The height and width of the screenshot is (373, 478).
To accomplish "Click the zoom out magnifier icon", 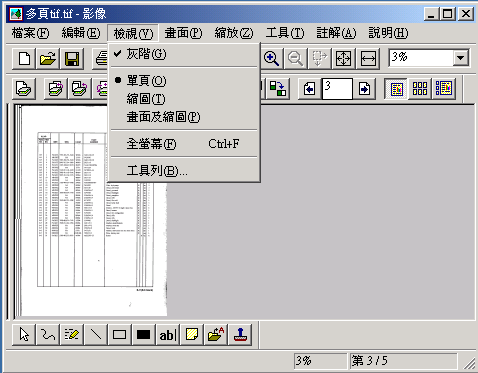I will [296, 59].
